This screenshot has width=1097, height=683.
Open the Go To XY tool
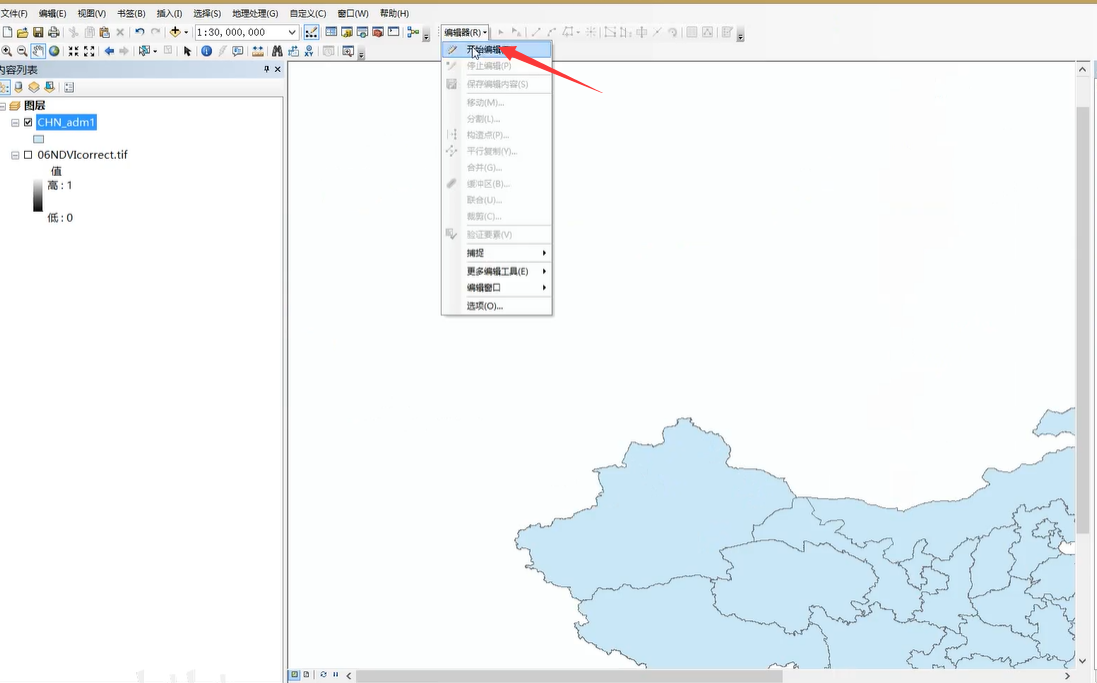(309, 51)
